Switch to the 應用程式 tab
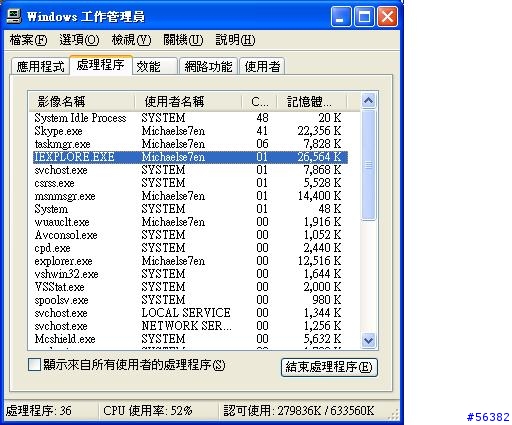 [40, 66]
